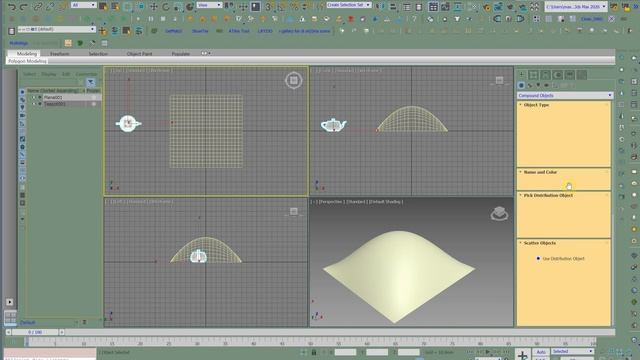This screenshot has width=640, height=360.
Task: Click the X coordinate input field
Action: 345,352
